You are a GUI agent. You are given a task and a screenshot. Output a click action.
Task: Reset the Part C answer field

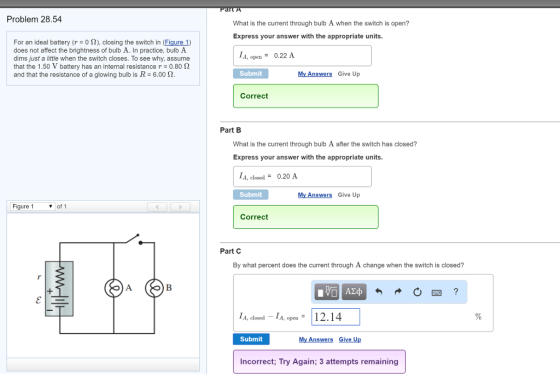(x=417, y=292)
